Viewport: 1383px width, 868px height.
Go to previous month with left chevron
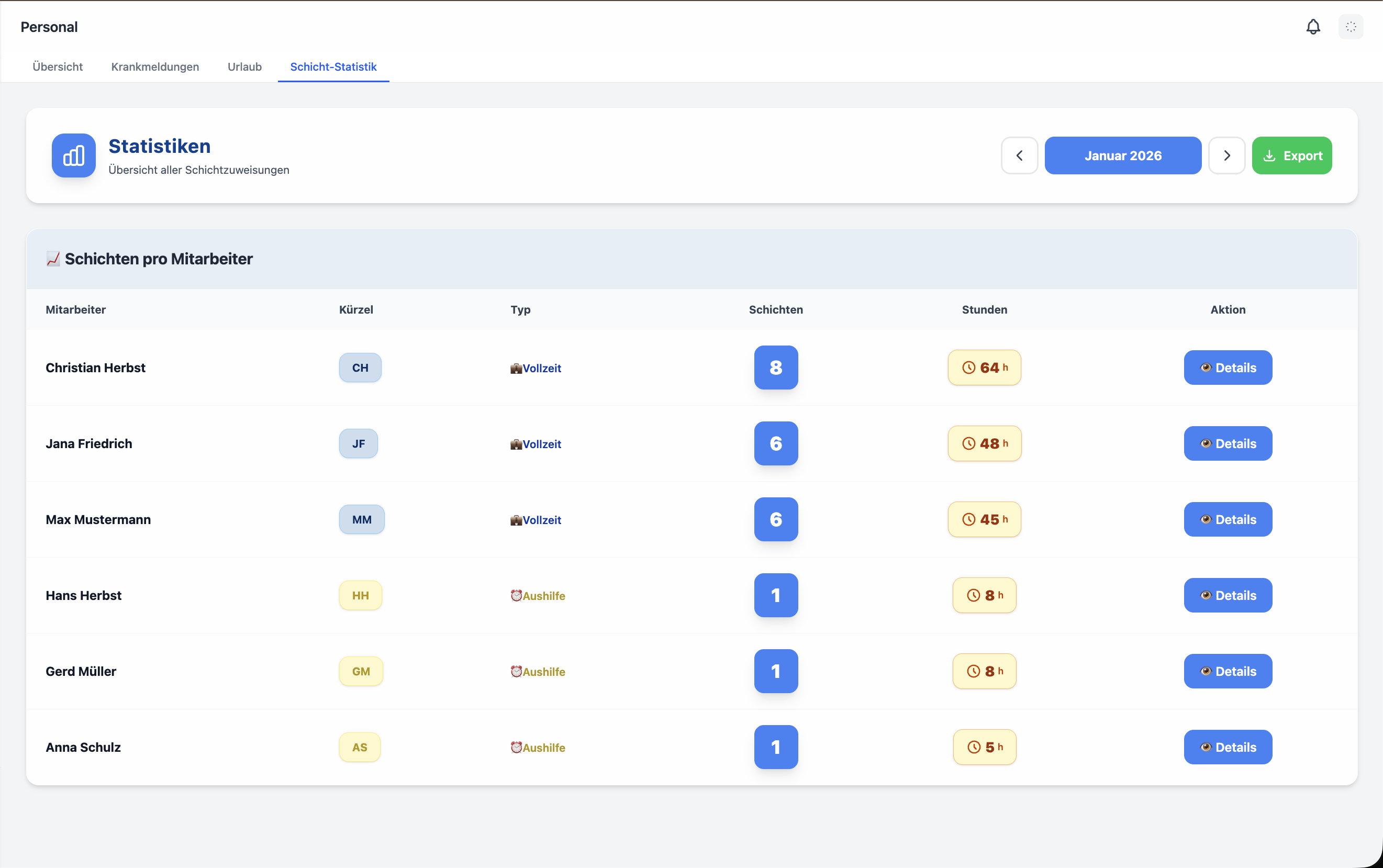(x=1019, y=155)
